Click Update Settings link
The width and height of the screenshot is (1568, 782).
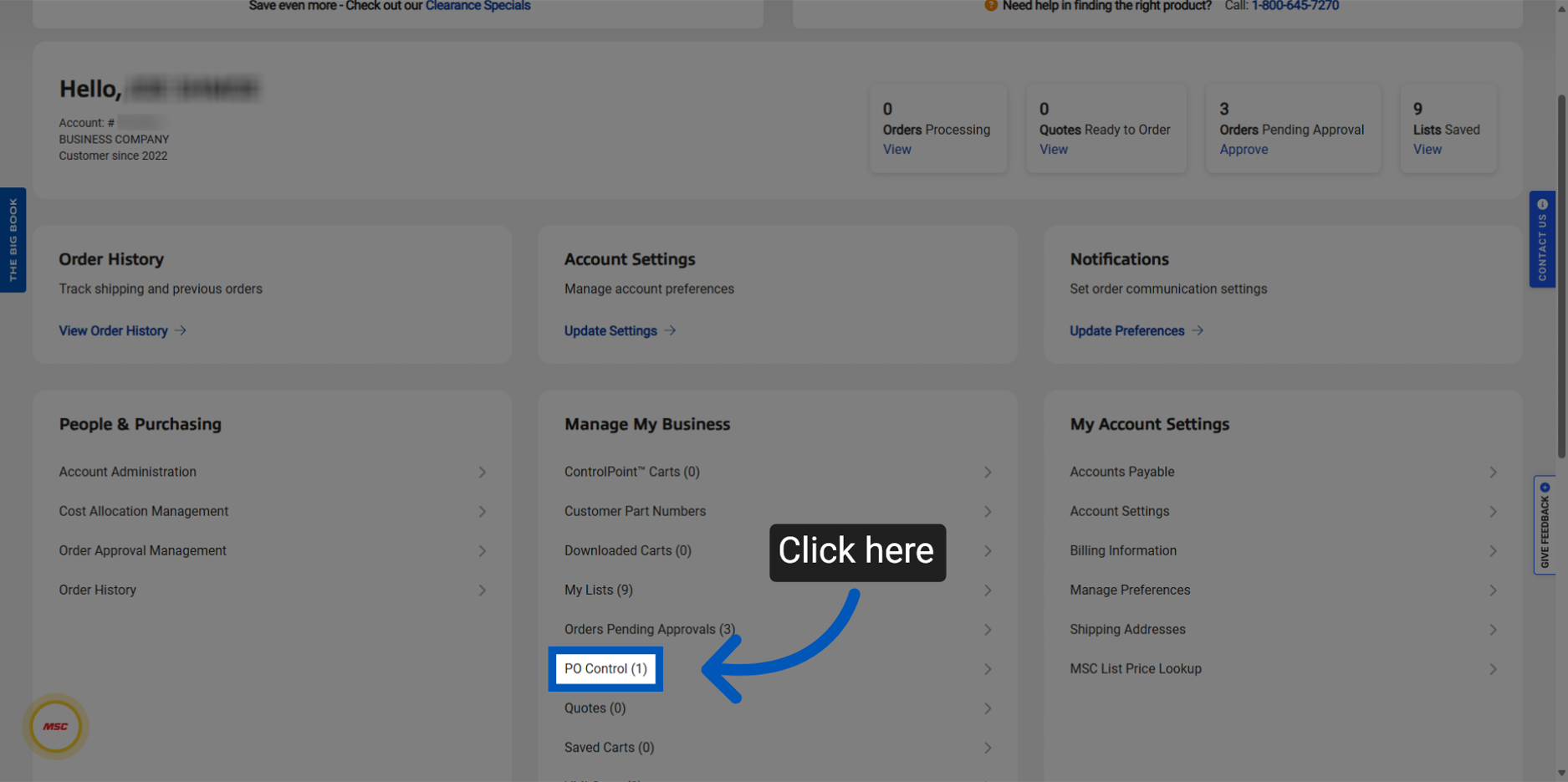610,331
